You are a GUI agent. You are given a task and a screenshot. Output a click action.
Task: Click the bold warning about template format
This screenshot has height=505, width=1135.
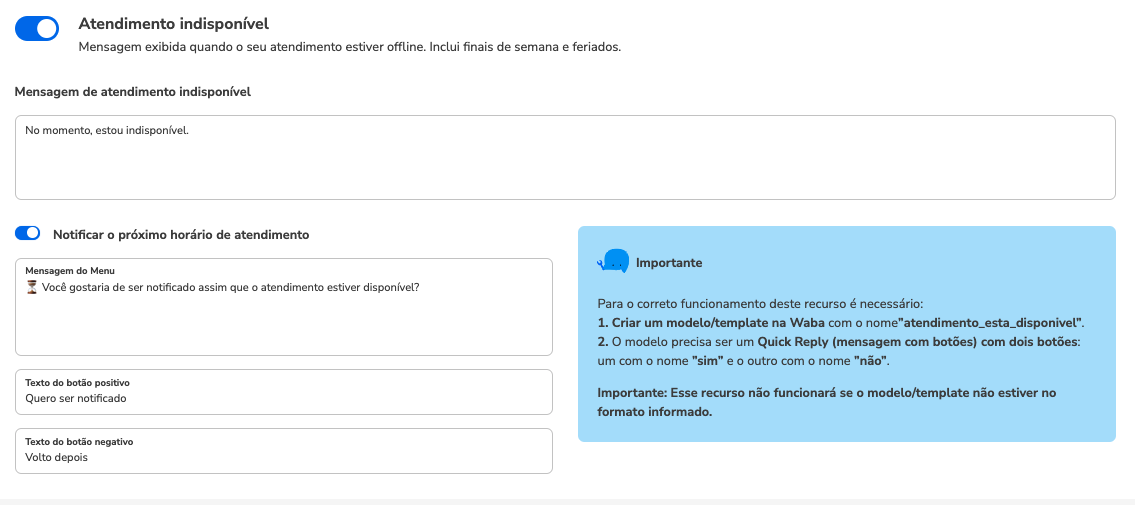tap(827, 403)
